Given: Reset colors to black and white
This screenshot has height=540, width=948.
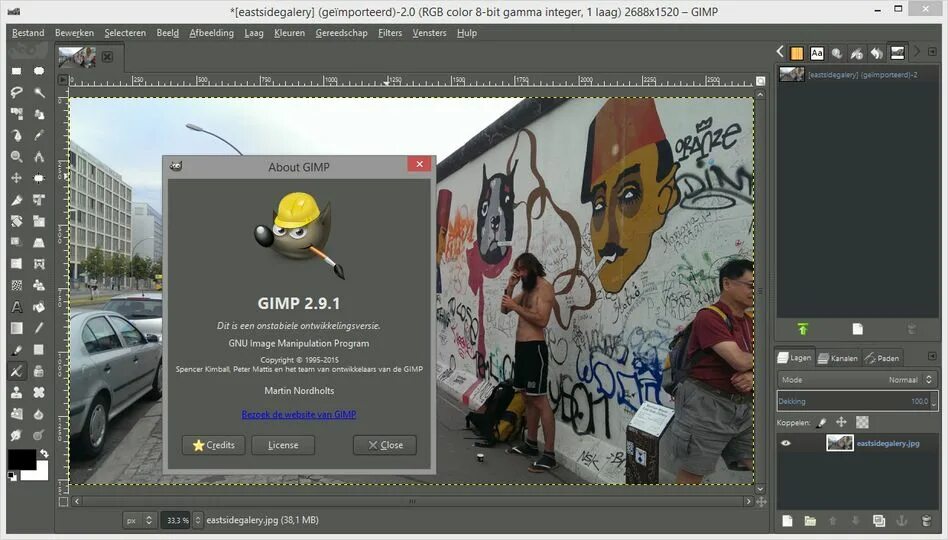Looking at the screenshot, I should click(x=12, y=476).
